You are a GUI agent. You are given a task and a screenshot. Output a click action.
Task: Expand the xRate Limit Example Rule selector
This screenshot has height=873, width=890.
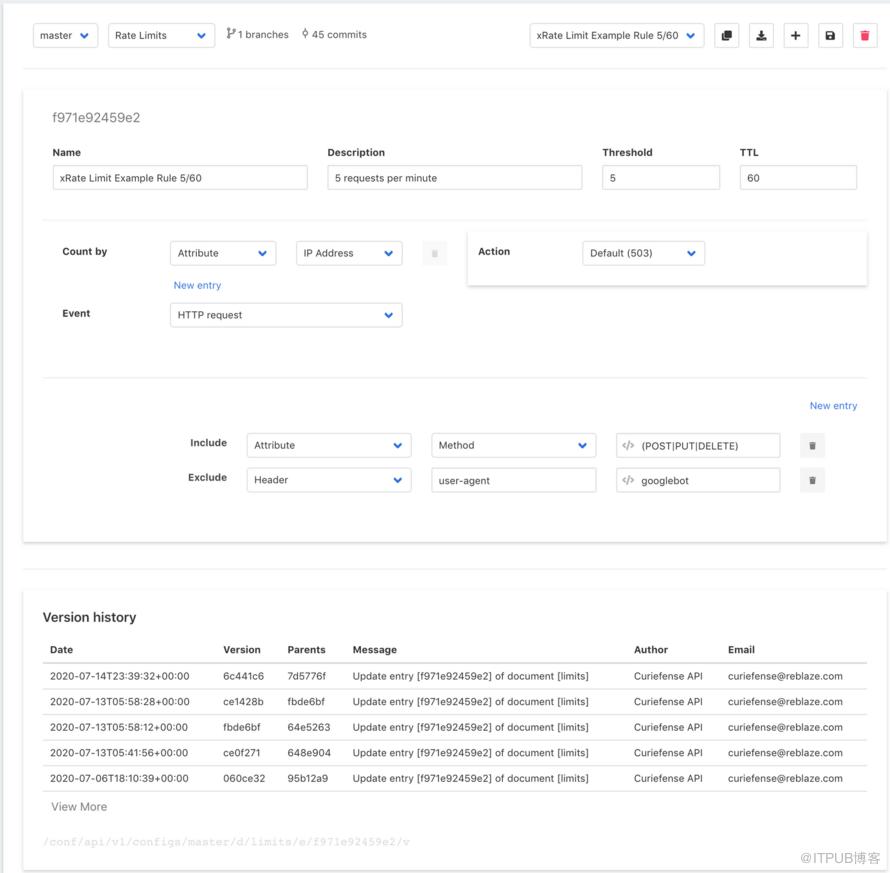pyautogui.click(x=617, y=35)
